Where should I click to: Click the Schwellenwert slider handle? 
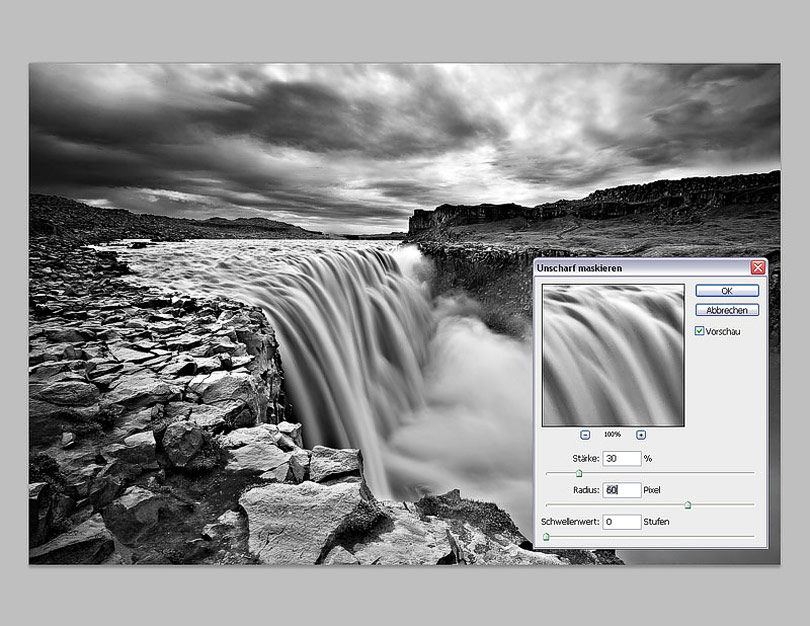point(546,537)
